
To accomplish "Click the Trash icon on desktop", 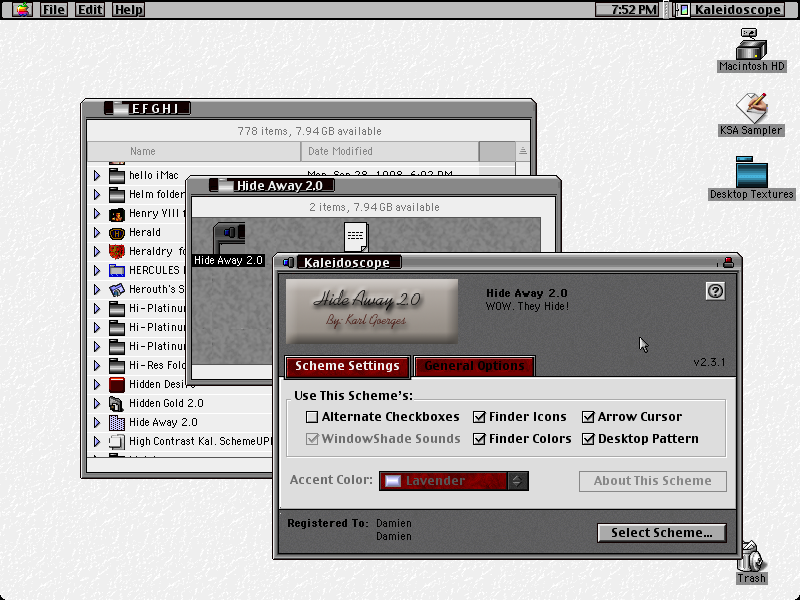I will [751, 557].
